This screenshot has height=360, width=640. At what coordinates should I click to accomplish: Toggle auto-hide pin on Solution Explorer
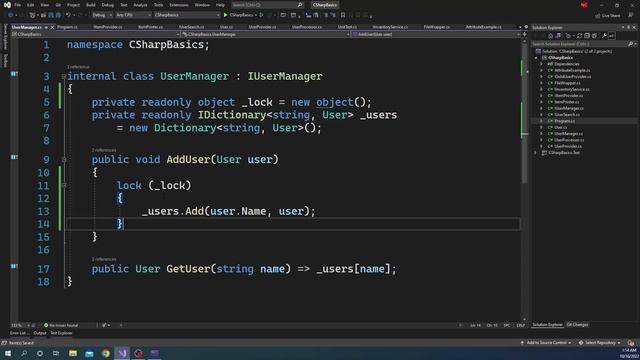pos(629,27)
